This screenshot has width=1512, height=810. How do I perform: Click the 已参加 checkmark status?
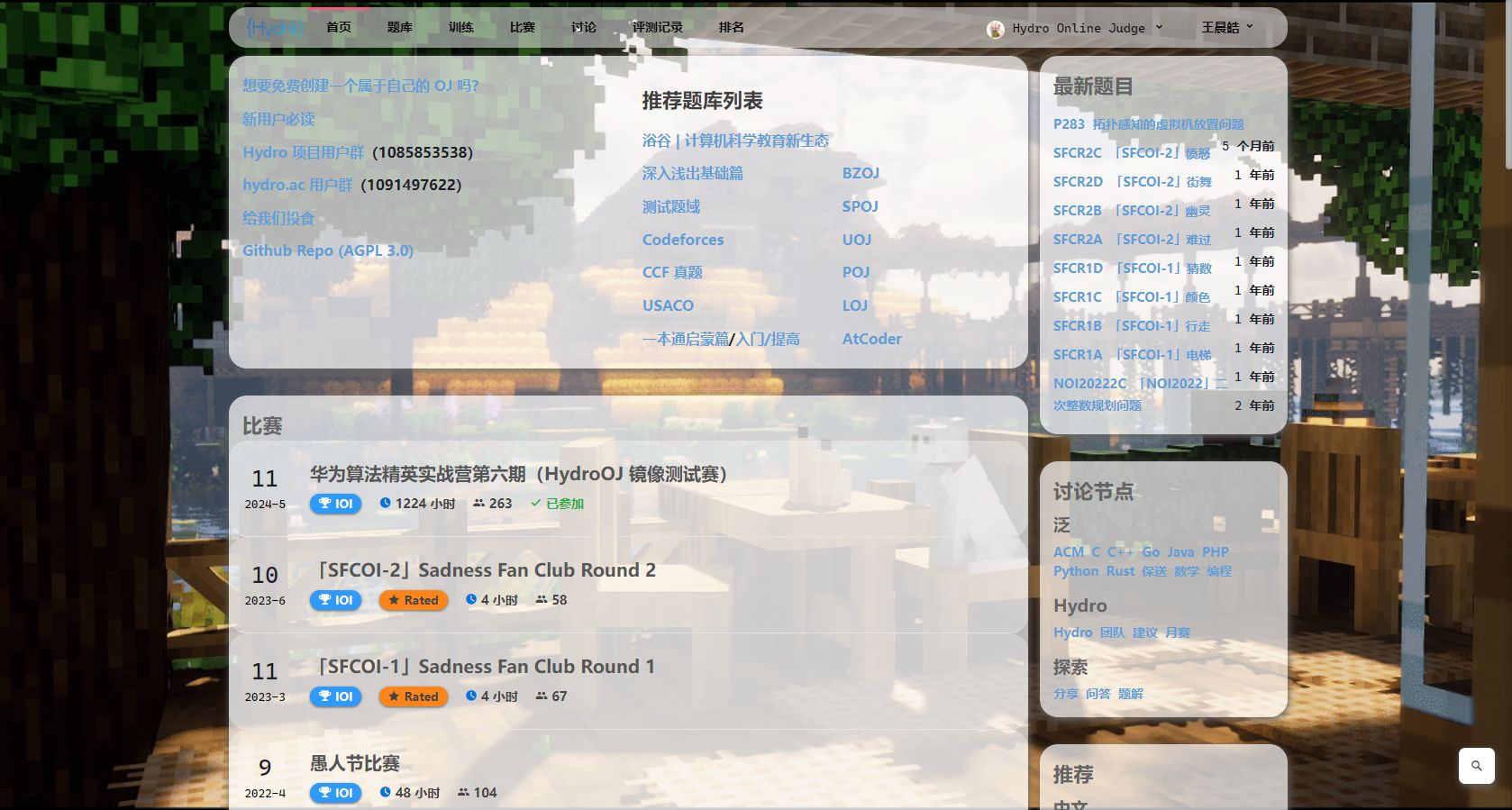coord(557,504)
